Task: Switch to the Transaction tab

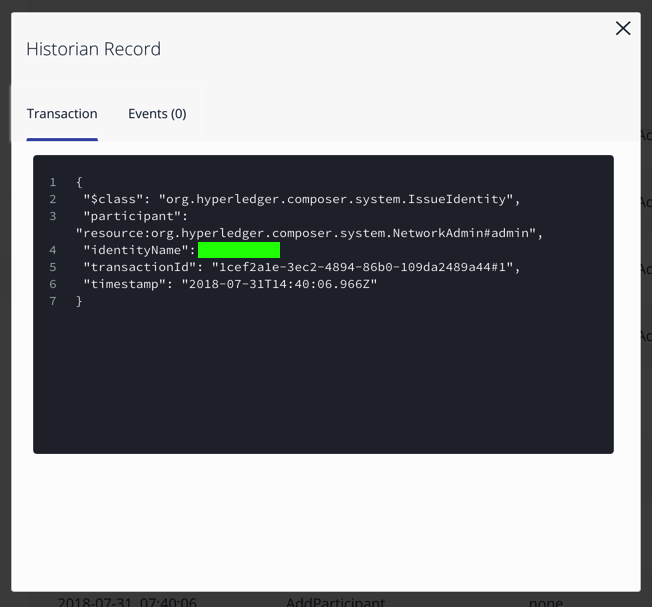Action: [62, 114]
